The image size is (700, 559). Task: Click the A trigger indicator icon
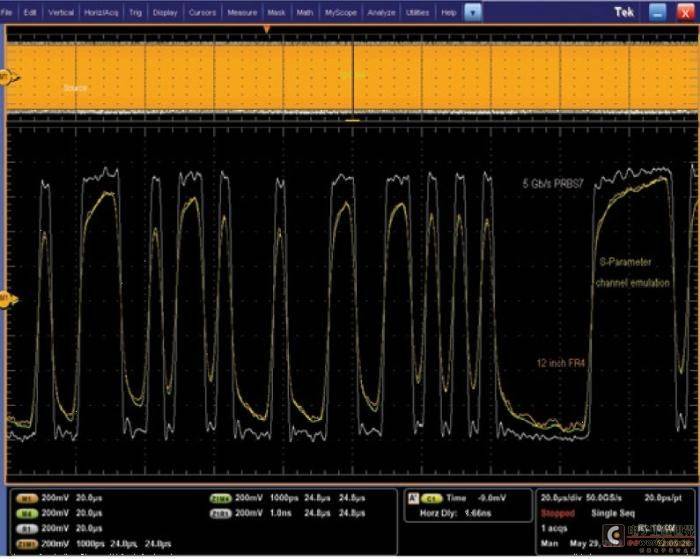pos(413,498)
